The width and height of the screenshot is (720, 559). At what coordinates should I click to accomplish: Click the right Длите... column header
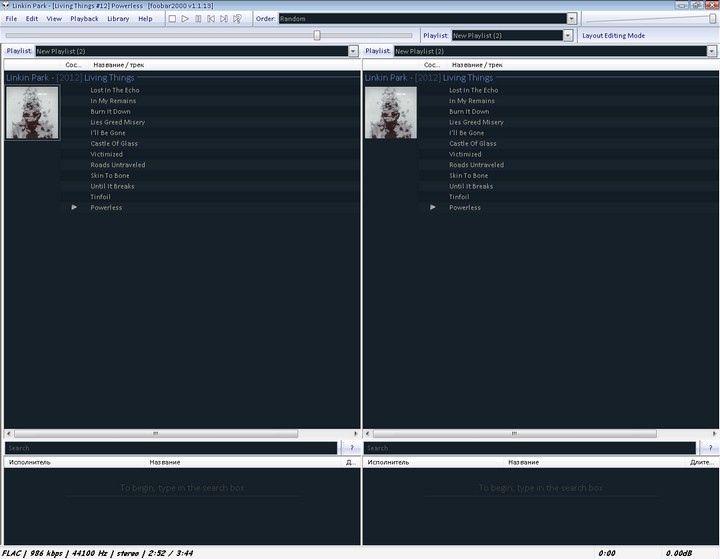[x=702, y=462]
